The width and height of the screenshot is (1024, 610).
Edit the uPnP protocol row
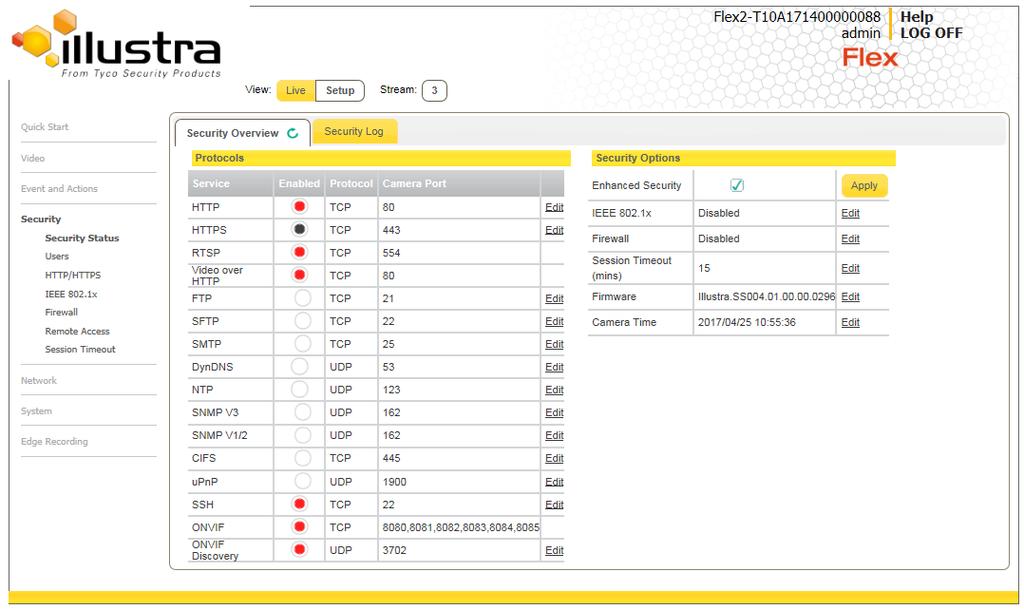point(554,482)
